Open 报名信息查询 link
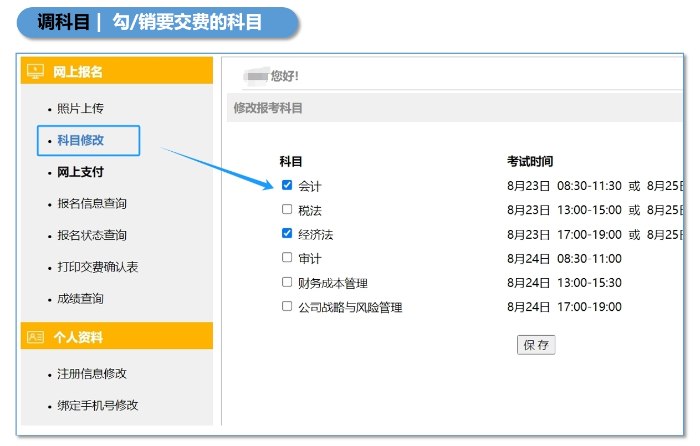 [x=92, y=204]
